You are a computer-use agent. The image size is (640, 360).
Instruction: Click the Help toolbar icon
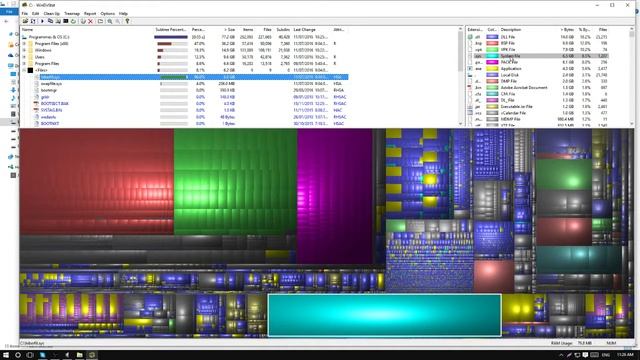click(x=127, y=21)
